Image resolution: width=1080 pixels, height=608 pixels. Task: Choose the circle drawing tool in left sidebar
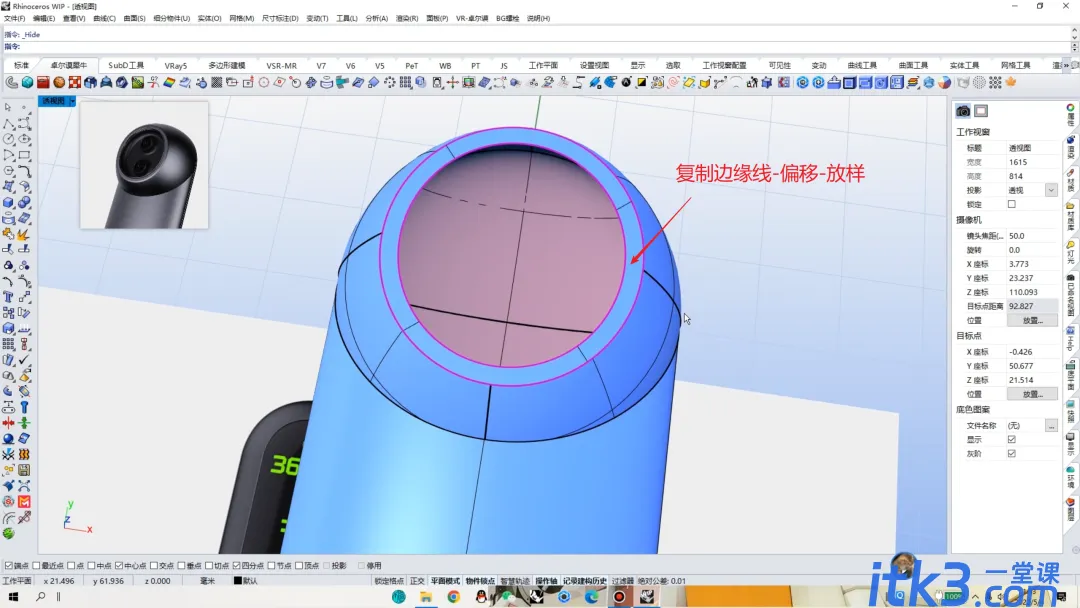coord(8,139)
